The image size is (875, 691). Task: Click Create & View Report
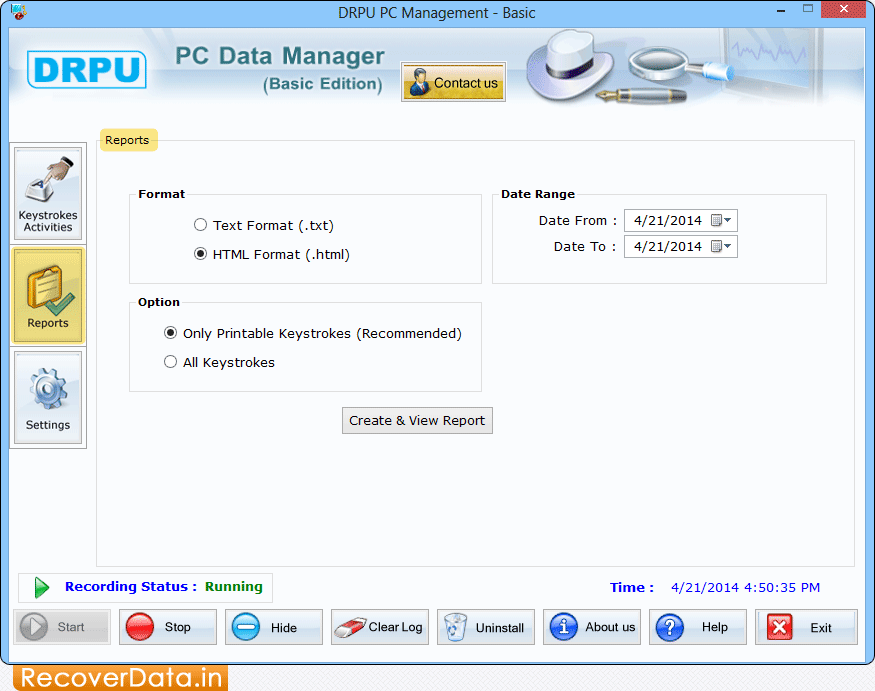[417, 420]
